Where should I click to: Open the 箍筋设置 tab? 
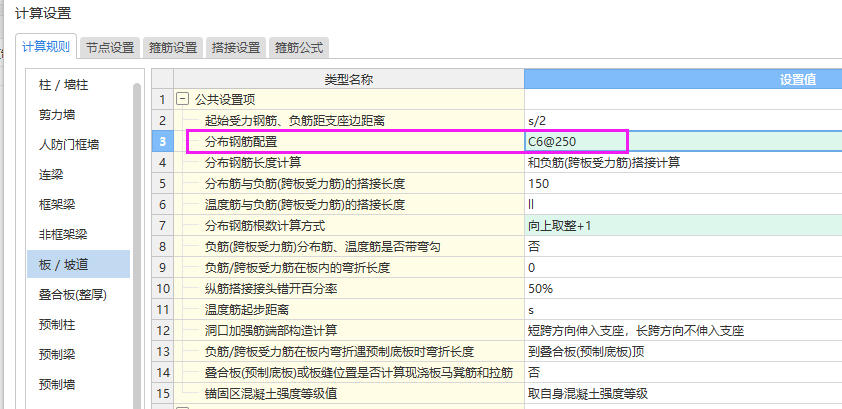click(x=173, y=48)
